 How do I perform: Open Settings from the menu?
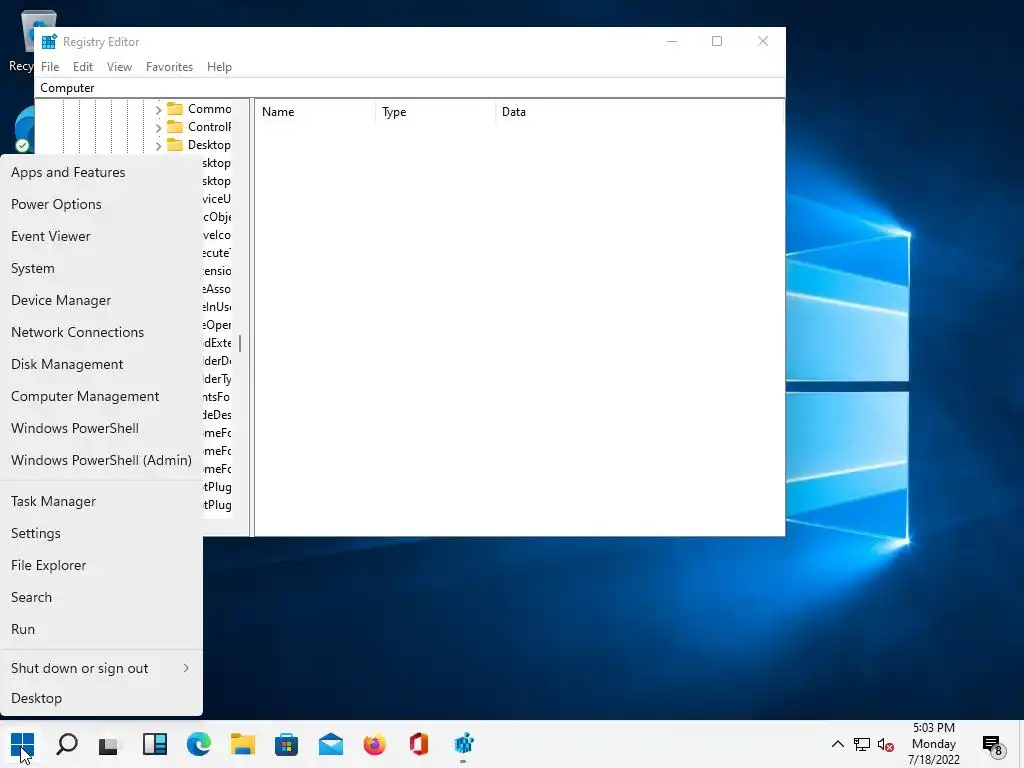tap(101, 534)
